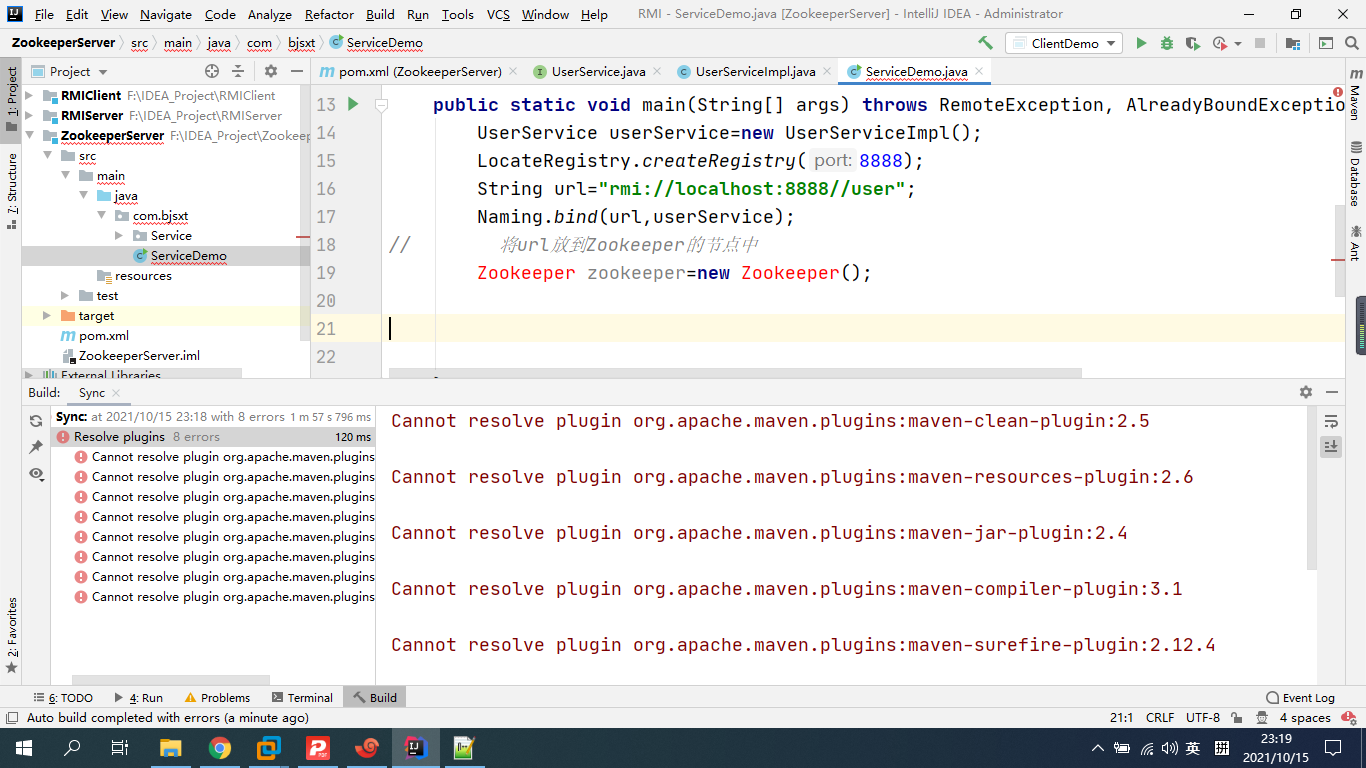Toggle the 1: Project tool window stripe
This screenshot has height=768, width=1366.
point(12,100)
